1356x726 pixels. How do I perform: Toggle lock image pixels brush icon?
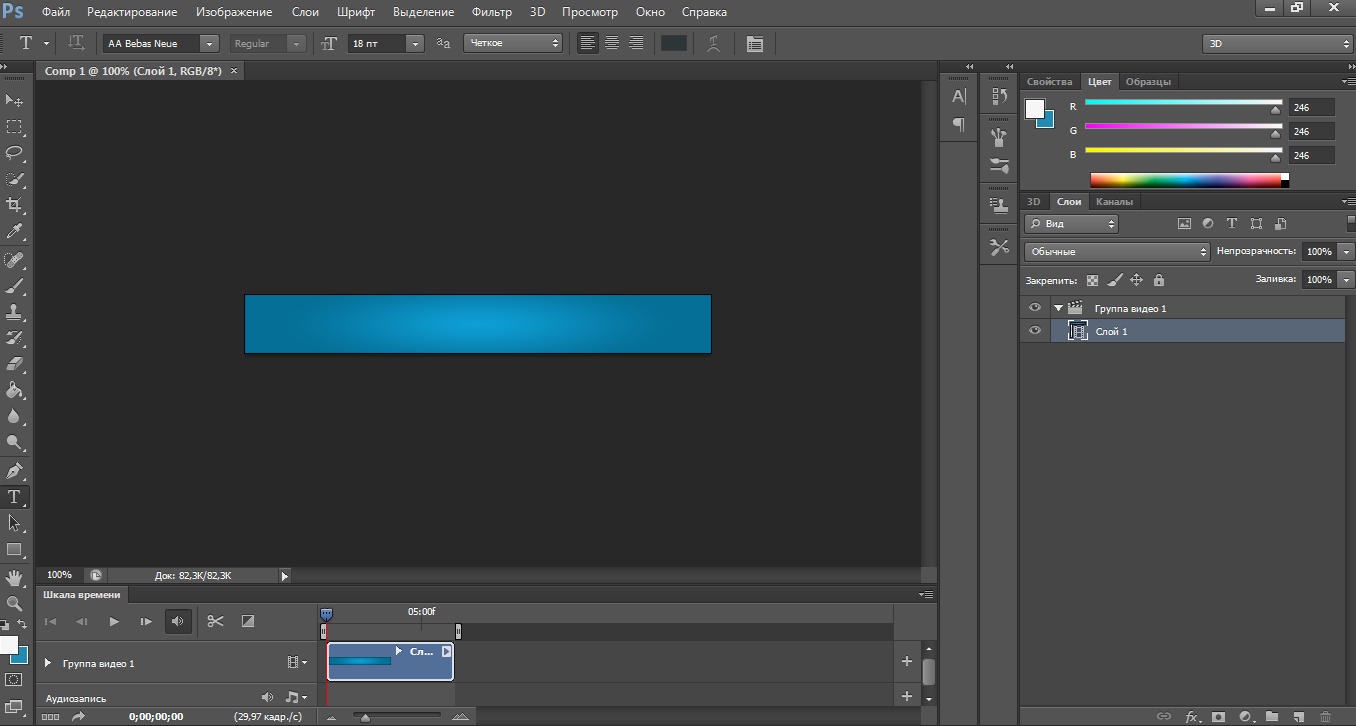pos(1114,281)
